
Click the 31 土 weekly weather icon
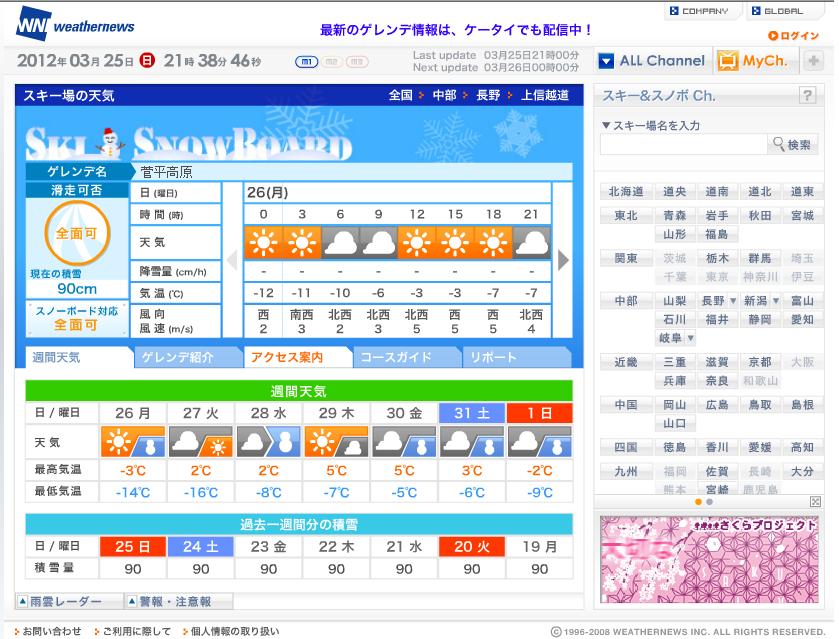(x=472, y=442)
